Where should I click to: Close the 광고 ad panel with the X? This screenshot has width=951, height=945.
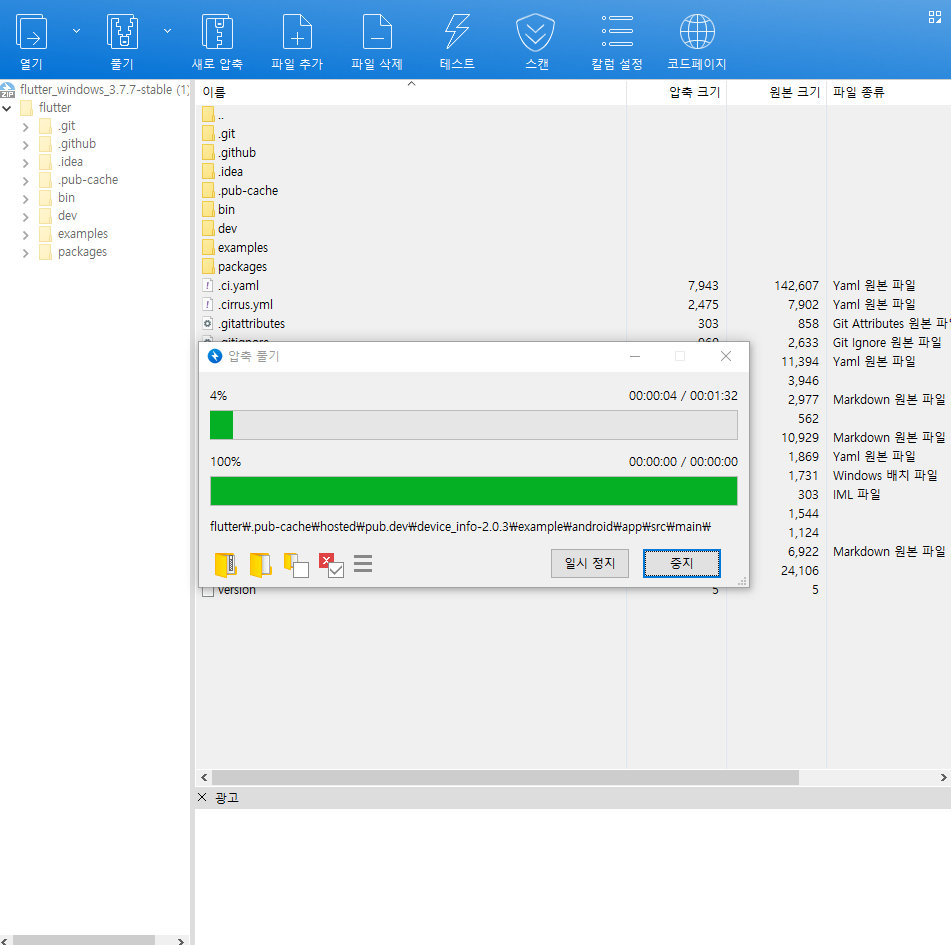pos(202,797)
